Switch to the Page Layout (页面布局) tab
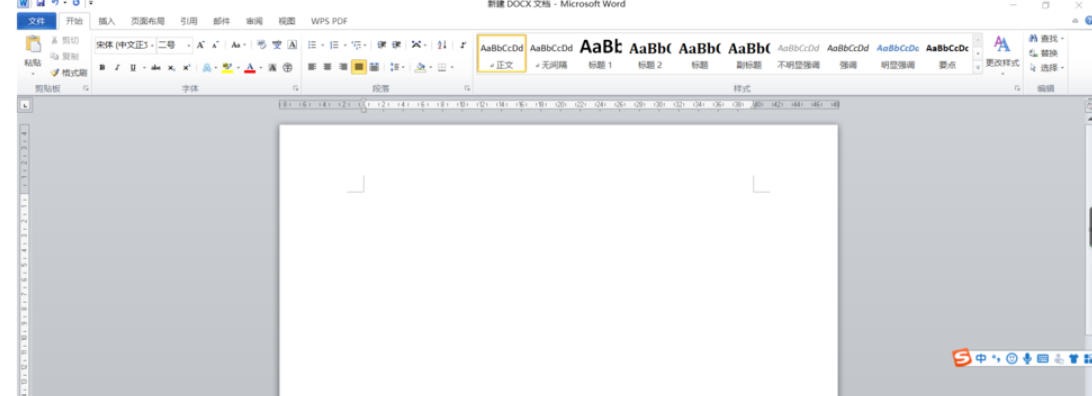 (x=148, y=22)
